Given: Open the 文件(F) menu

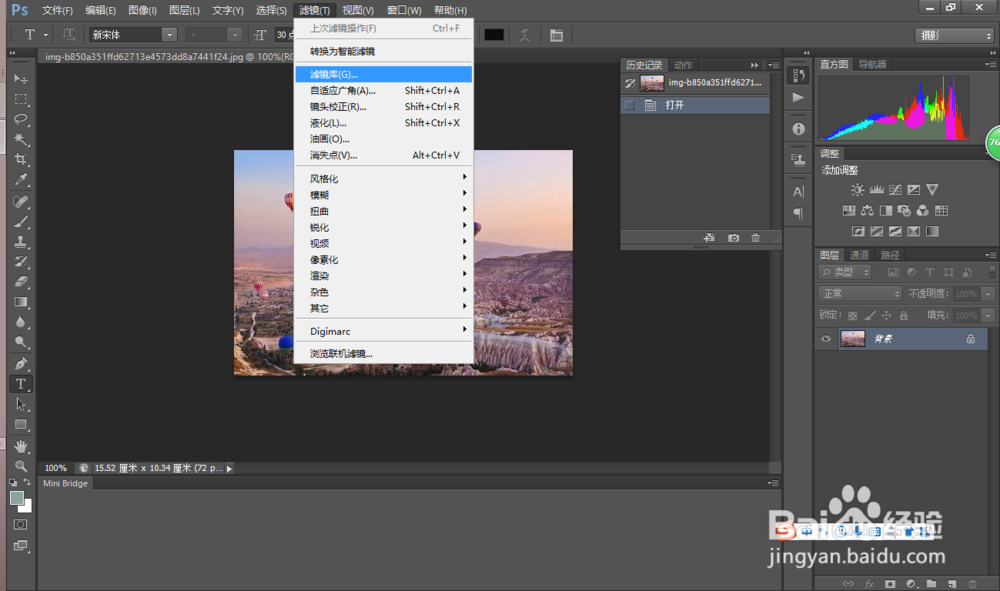Looking at the screenshot, I should pos(57,10).
